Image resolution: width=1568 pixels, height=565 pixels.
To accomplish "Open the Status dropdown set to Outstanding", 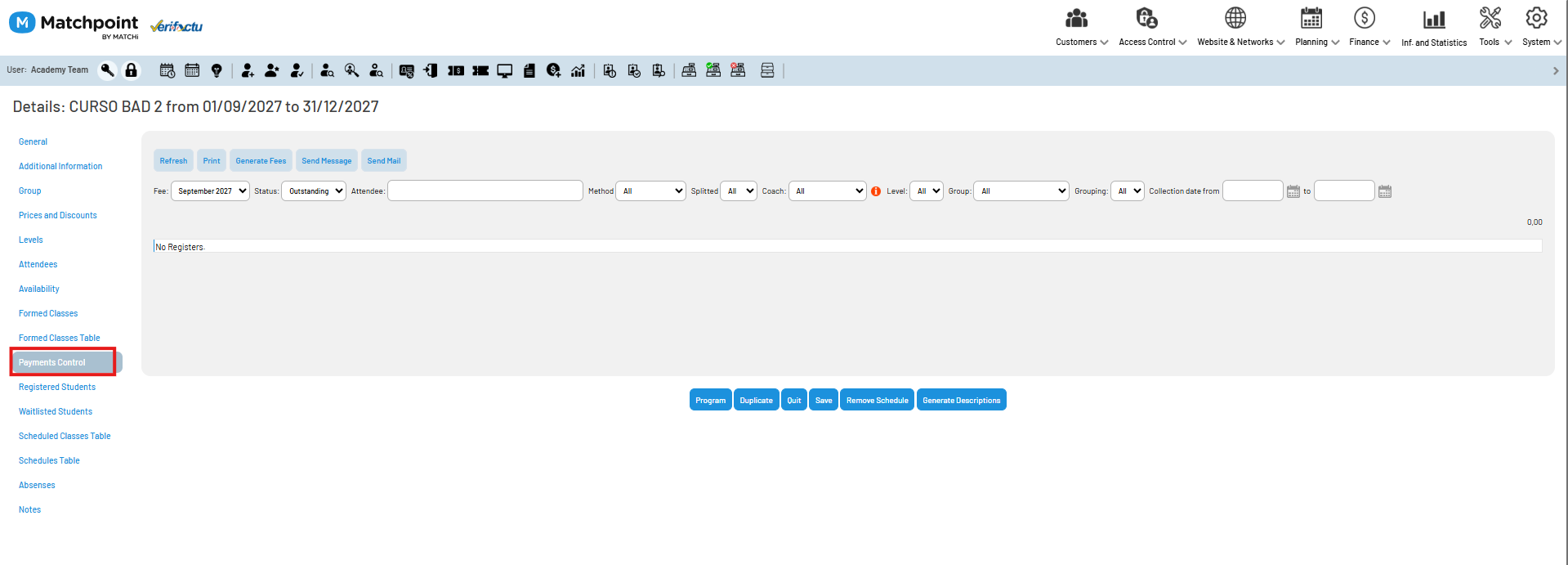I will [x=314, y=191].
